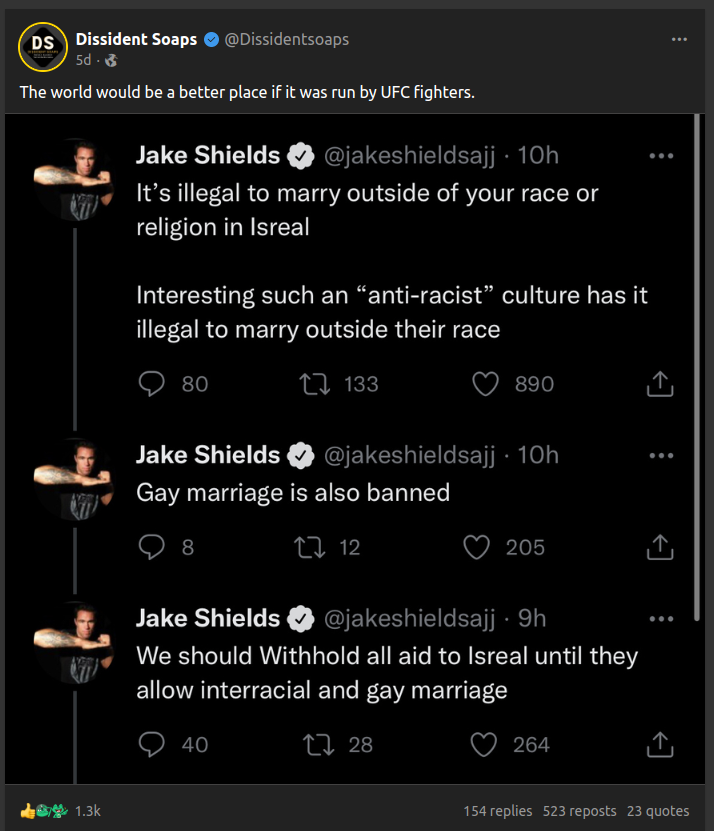Click the globe visibility icon near 5d
Screen dimensions: 714x831
(111, 60)
